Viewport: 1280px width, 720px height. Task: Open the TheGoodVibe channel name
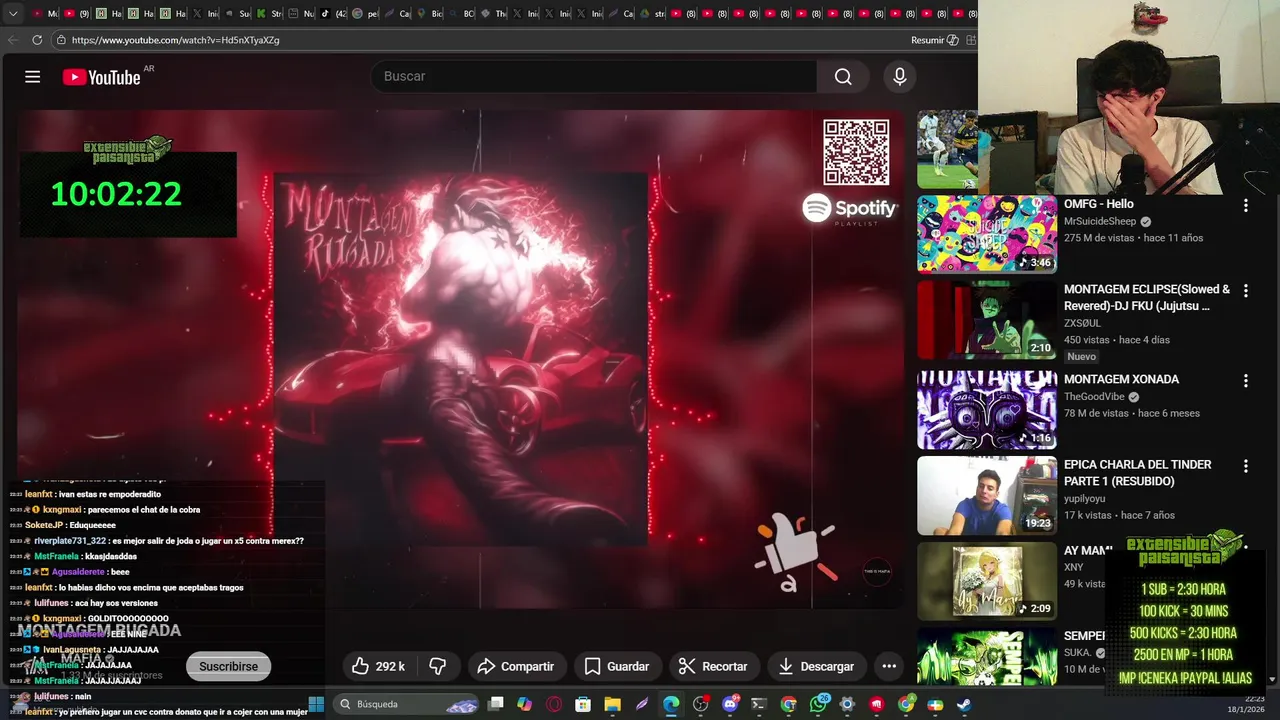tap(1094, 397)
